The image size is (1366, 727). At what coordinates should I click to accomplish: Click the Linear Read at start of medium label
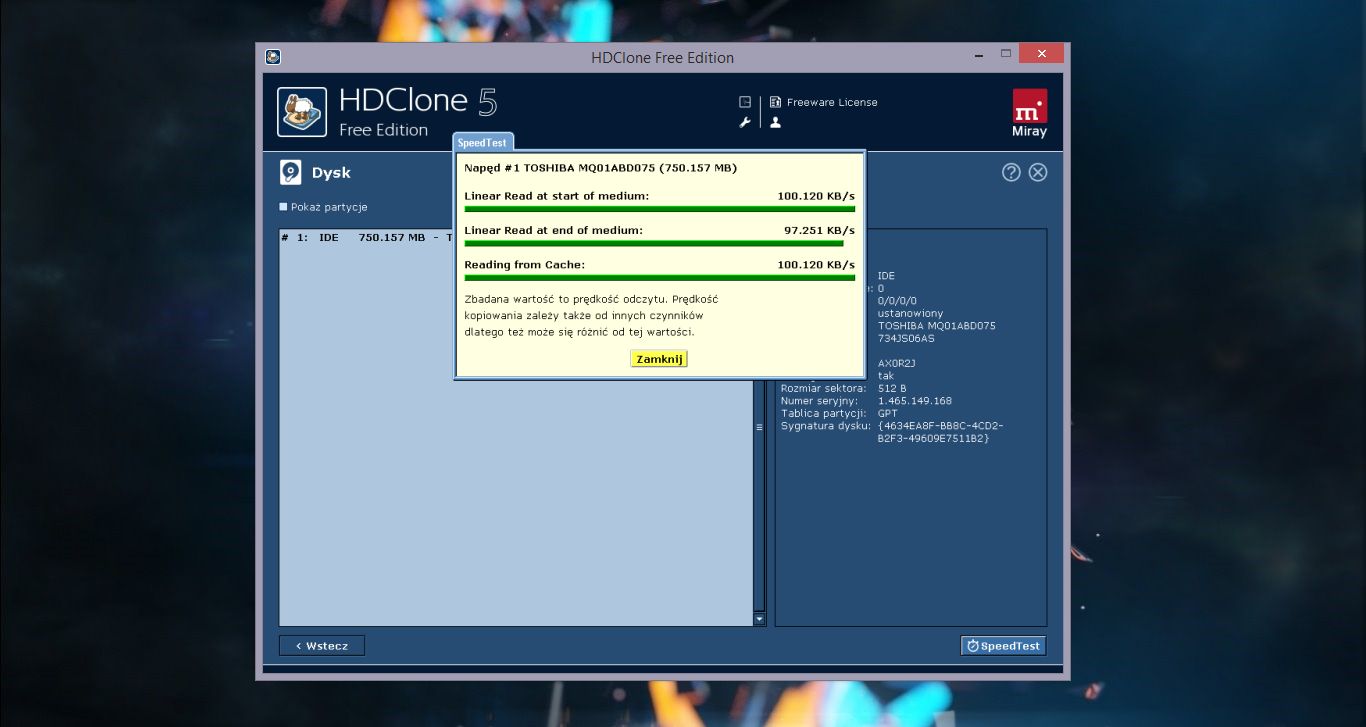pyautogui.click(x=557, y=196)
